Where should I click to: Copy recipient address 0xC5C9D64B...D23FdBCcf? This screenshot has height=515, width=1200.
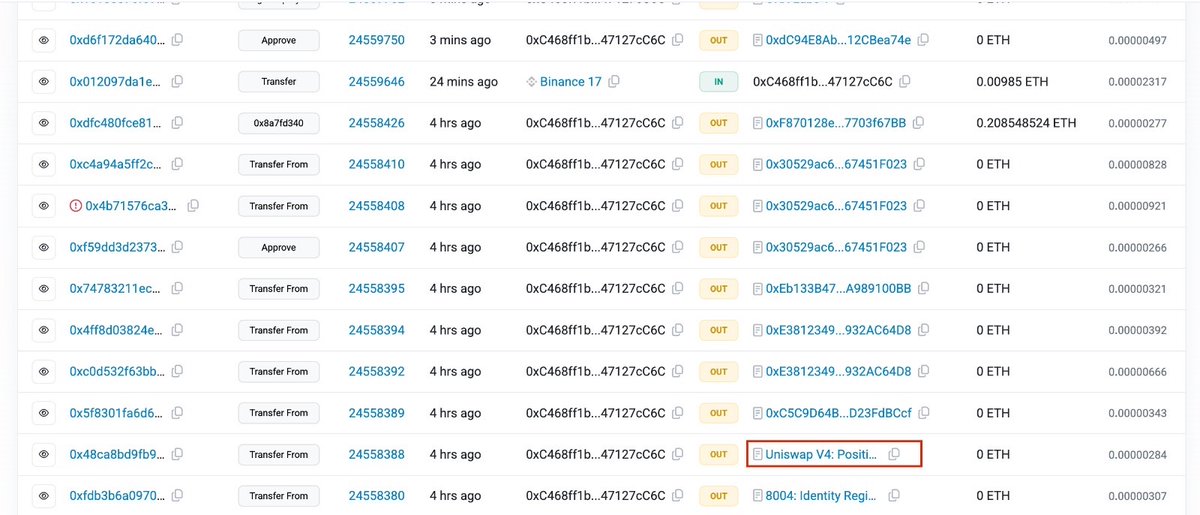tap(924, 413)
